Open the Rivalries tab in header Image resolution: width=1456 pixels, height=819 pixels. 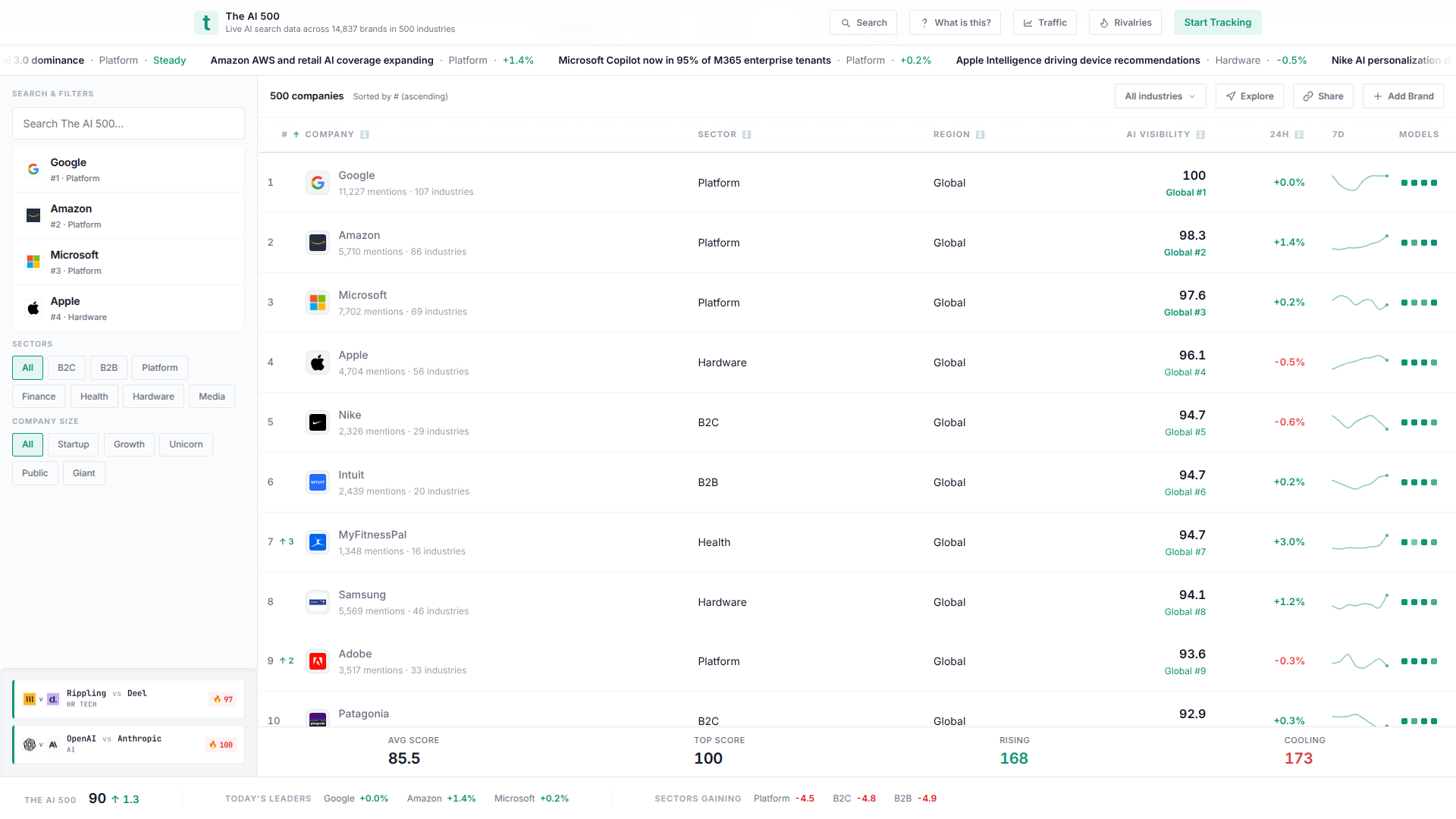point(1125,23)
